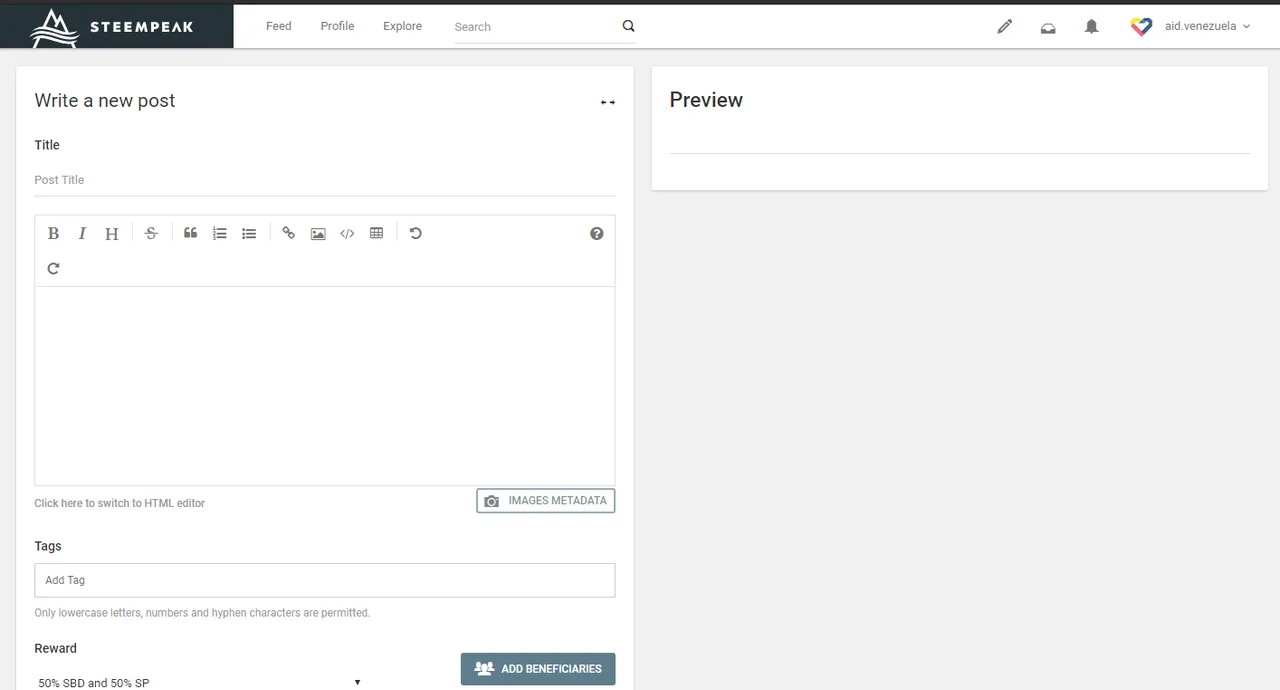Image resolution: width=1280 pixels, height=690 pixels.
Task: Click ADD BENEFICIARIES button
Action: point(538,669)
